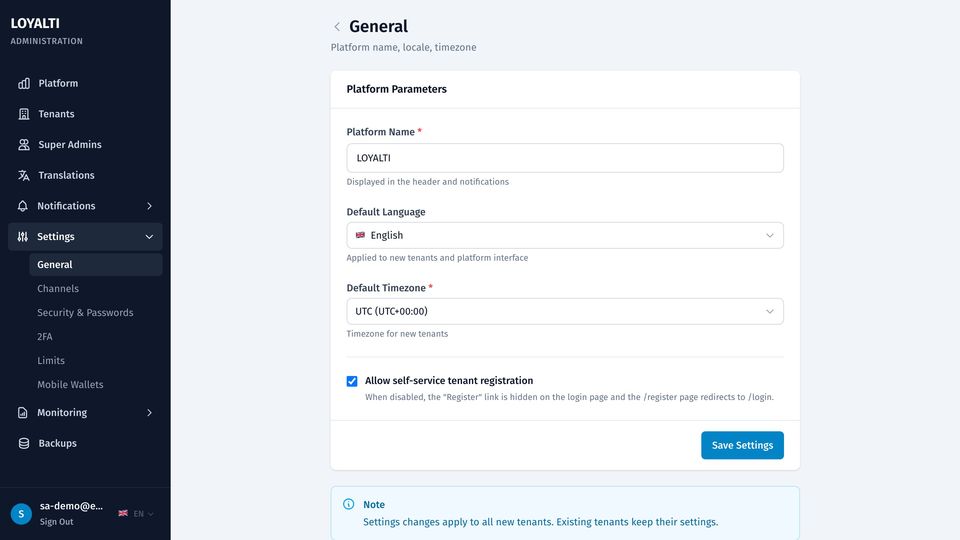Viewport: 960px width, 540px height.
Task: Click the Monitoring report icon
Action: point(23,413)
